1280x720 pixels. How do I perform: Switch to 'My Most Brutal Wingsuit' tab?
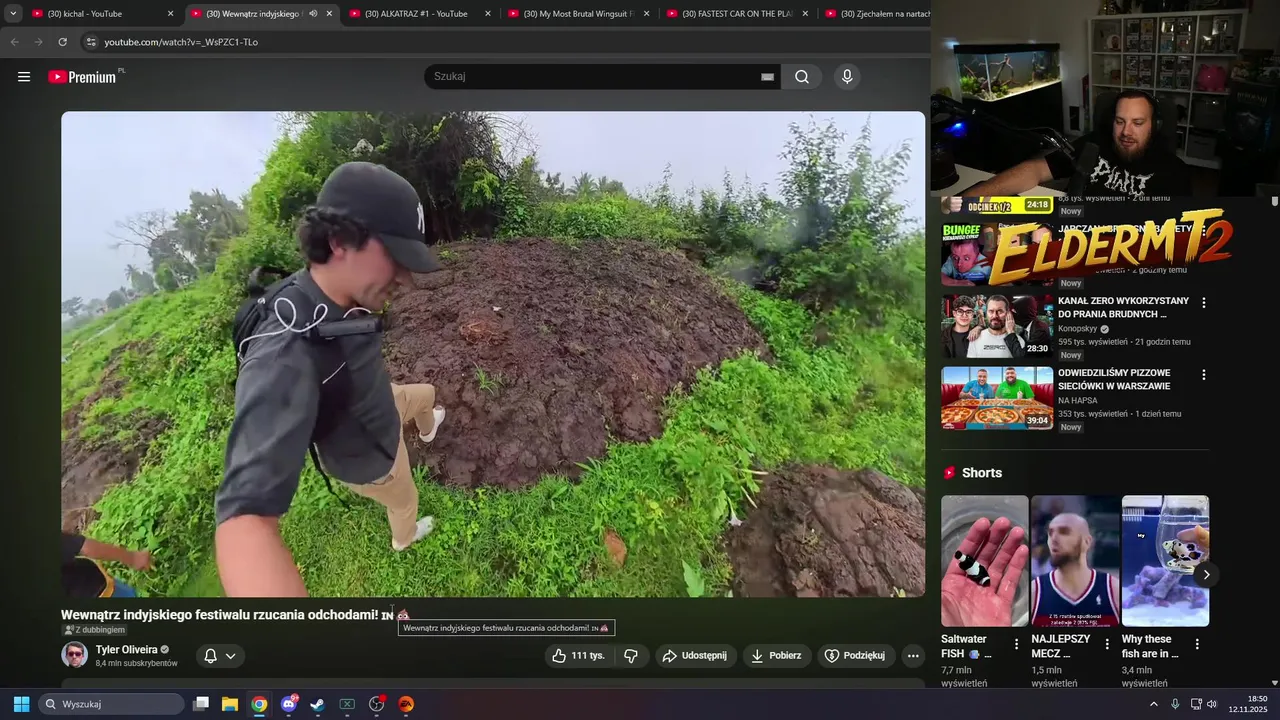point(580,14)
